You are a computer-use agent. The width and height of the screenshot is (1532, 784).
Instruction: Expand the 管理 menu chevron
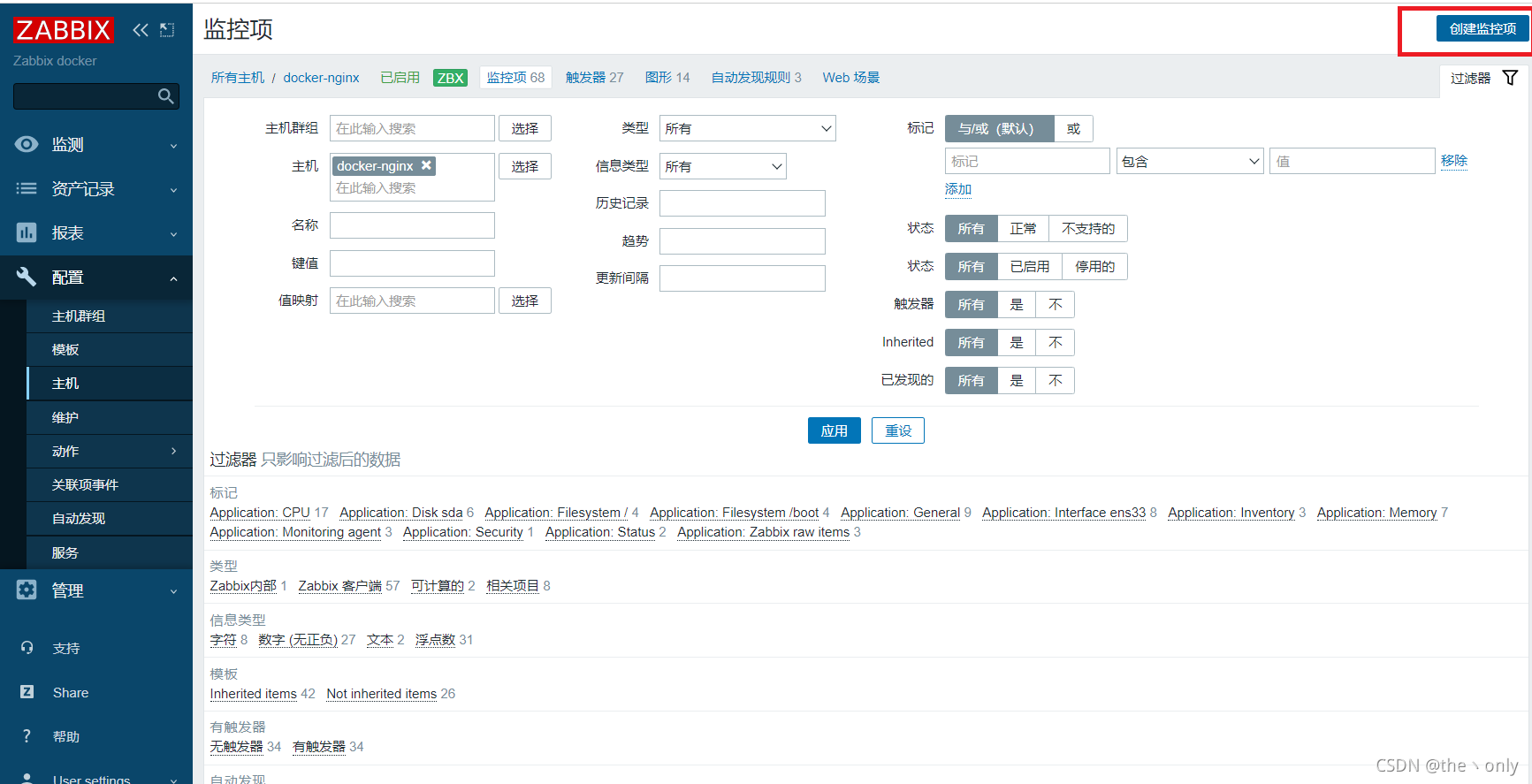click(x=173, y=591)
